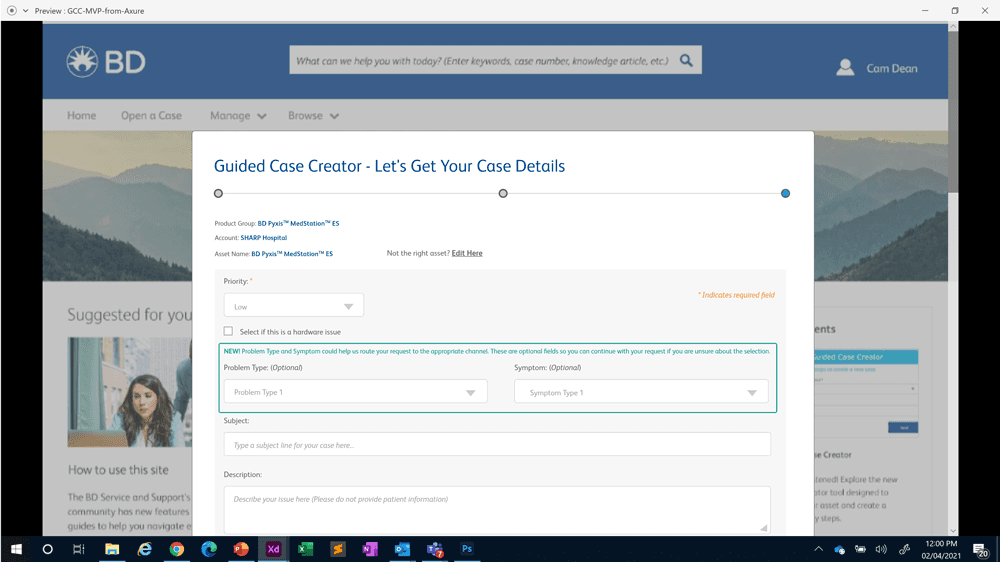Click the pen/ink workspace tray icon
This screenshot has width=1000, height=562.
pyautogui.click(x=904, y=549)
